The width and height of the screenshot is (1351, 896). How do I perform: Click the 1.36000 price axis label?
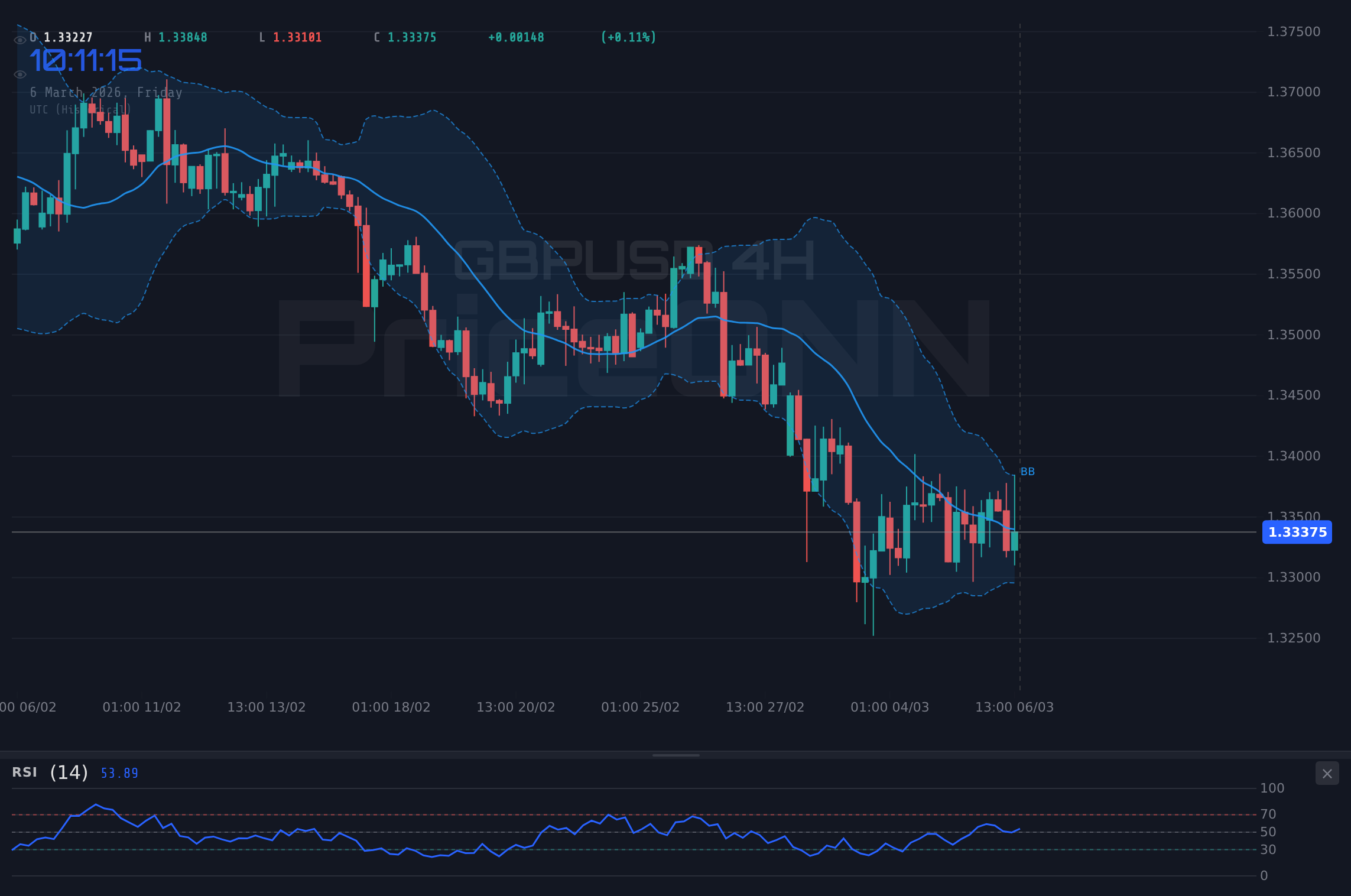click(1294, 213)
